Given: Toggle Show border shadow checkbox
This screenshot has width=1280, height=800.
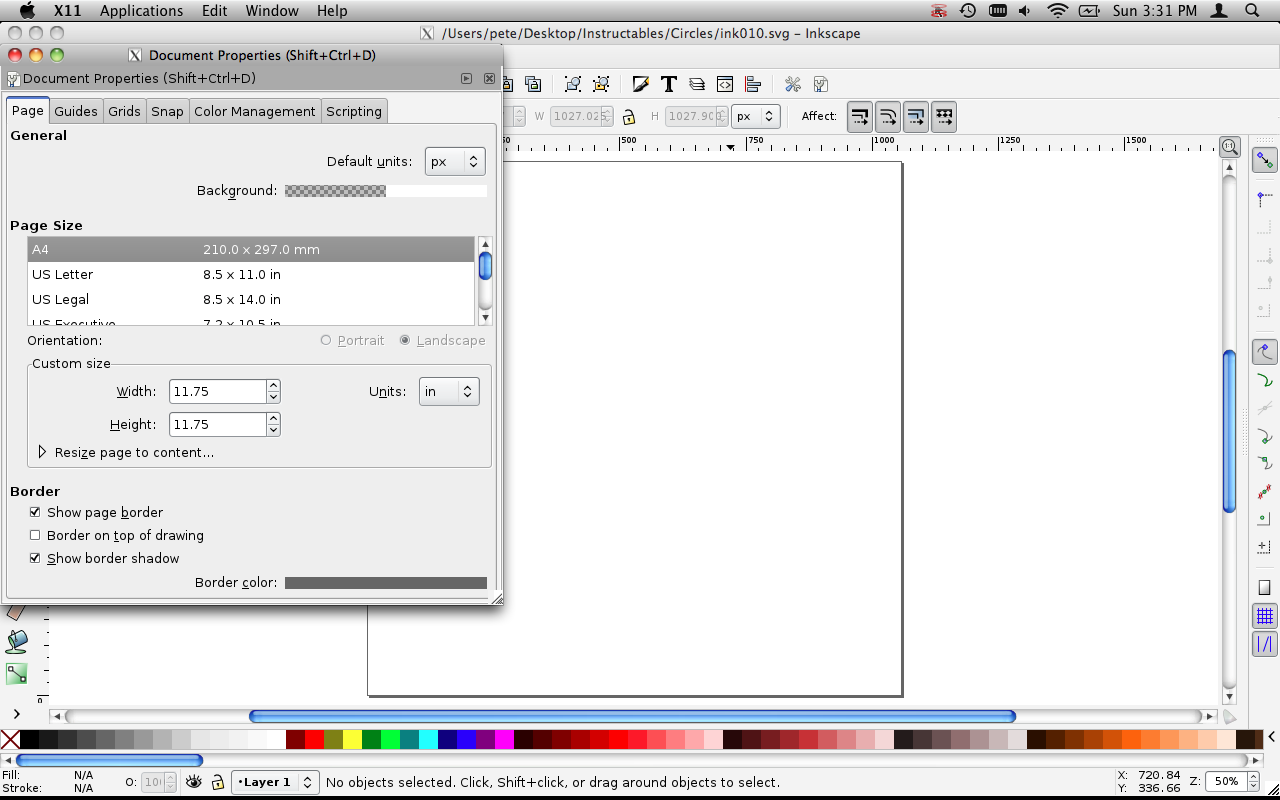Looking at the screenshot, I should point(35,558).
